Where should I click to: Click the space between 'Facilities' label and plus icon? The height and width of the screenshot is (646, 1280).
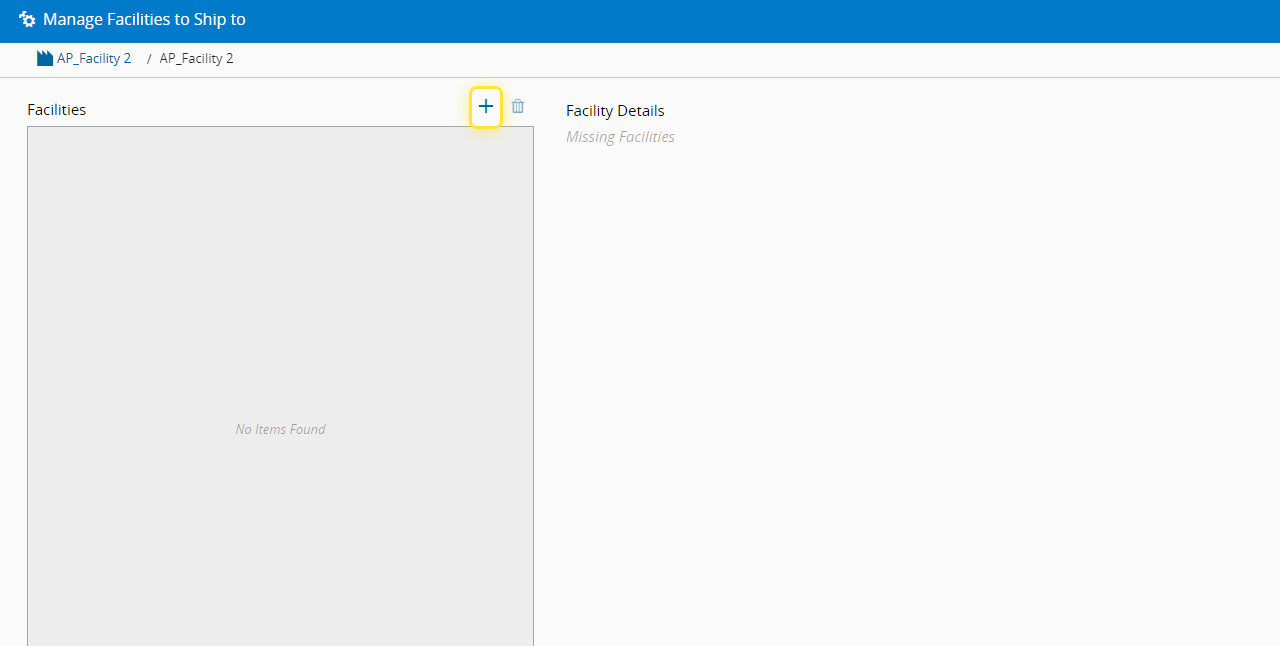280,109
